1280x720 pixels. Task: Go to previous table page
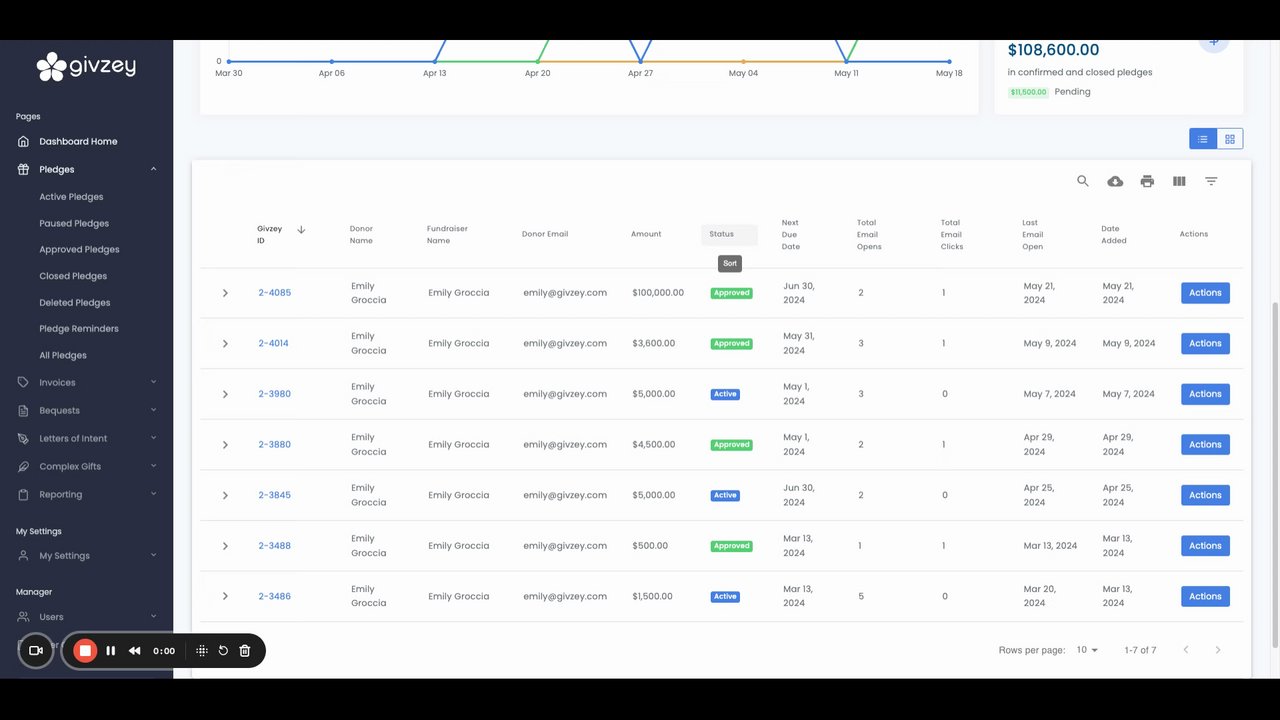[x=1186, y=650]
